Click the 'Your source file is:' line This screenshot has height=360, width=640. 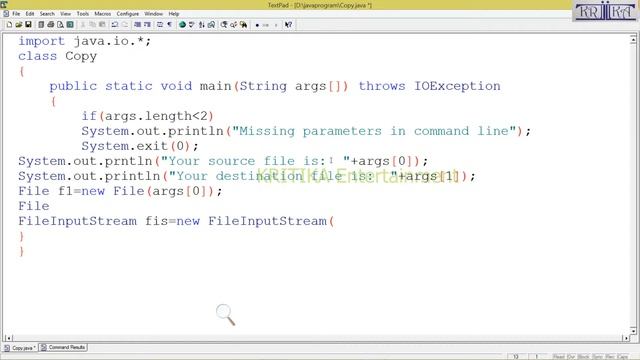click(x=223, y=161)
